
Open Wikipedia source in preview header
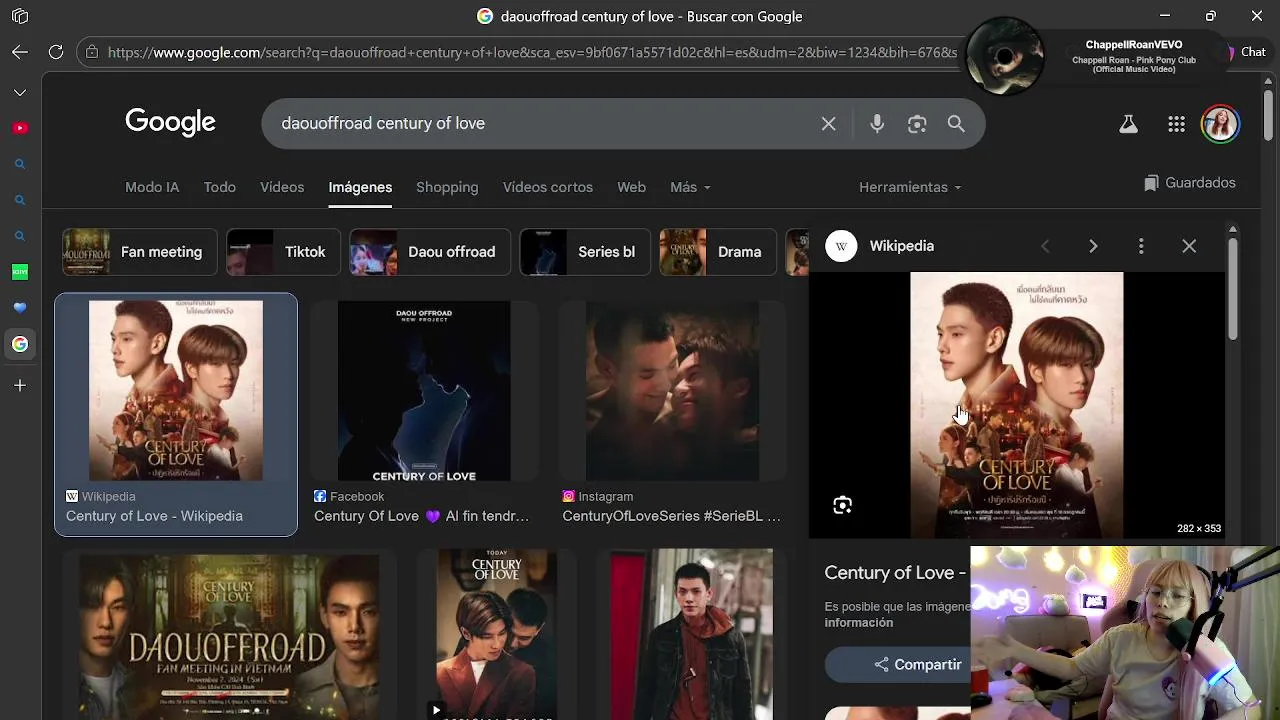coord(880,246)
